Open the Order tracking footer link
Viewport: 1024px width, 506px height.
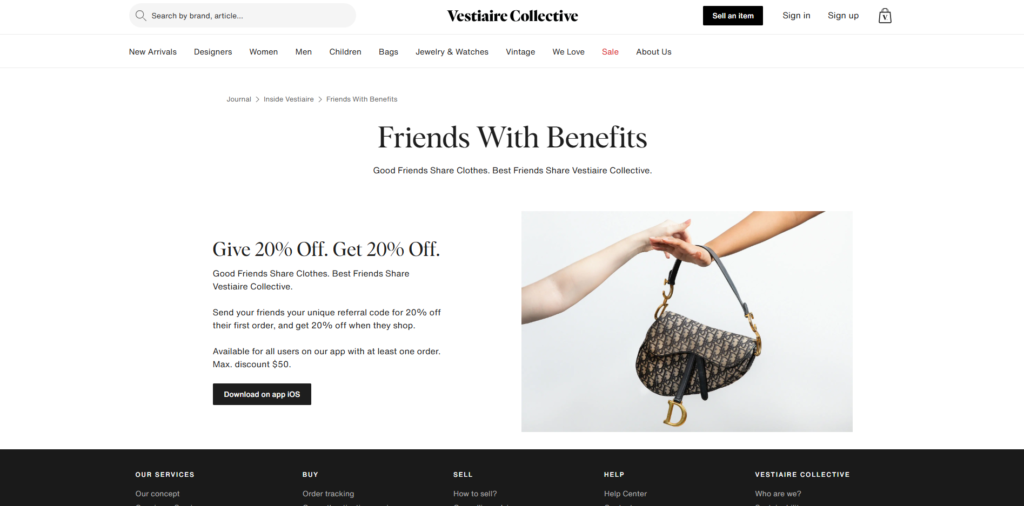(x=328, y=494)
